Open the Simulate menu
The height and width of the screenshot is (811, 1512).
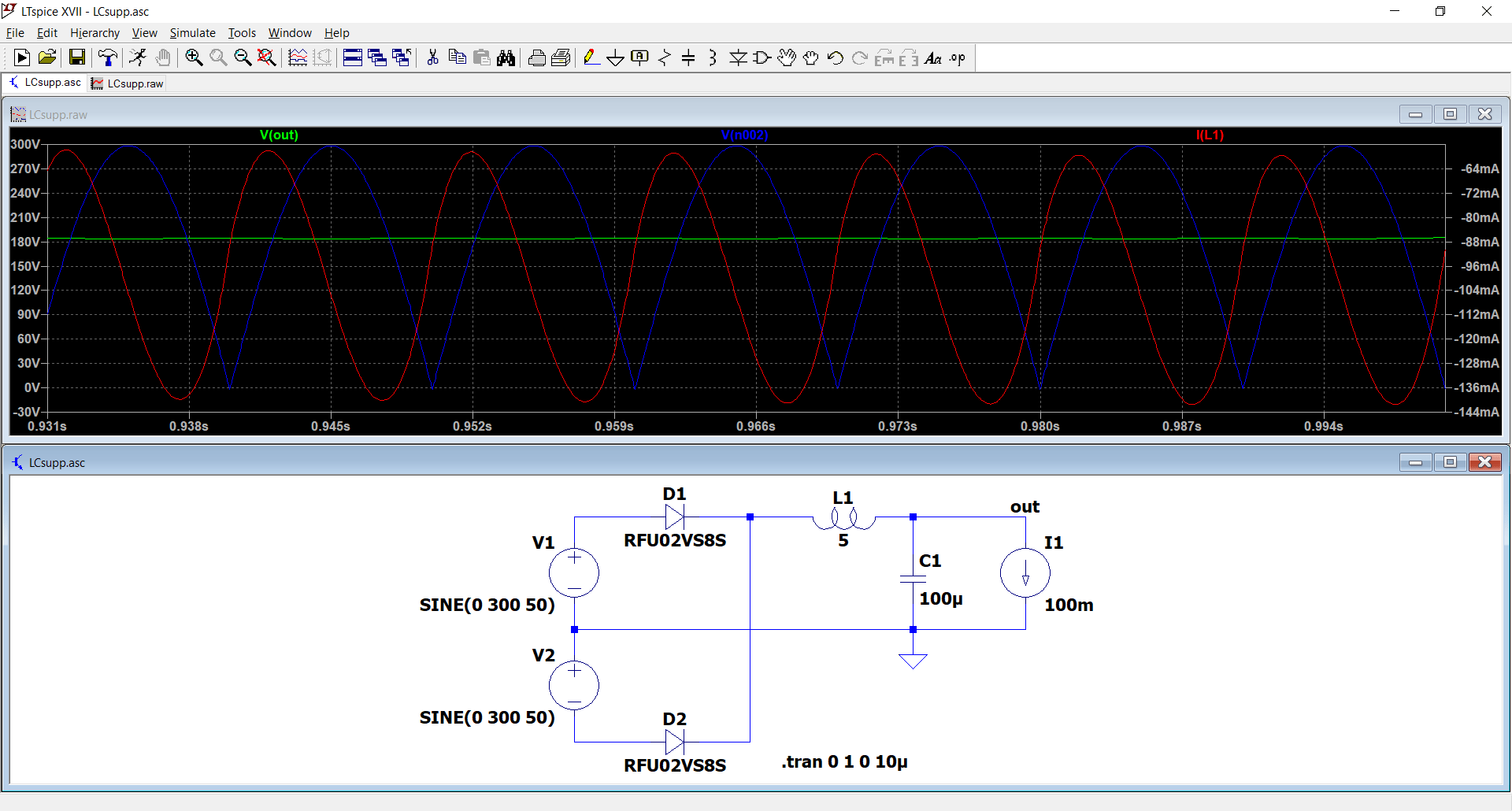192,32
